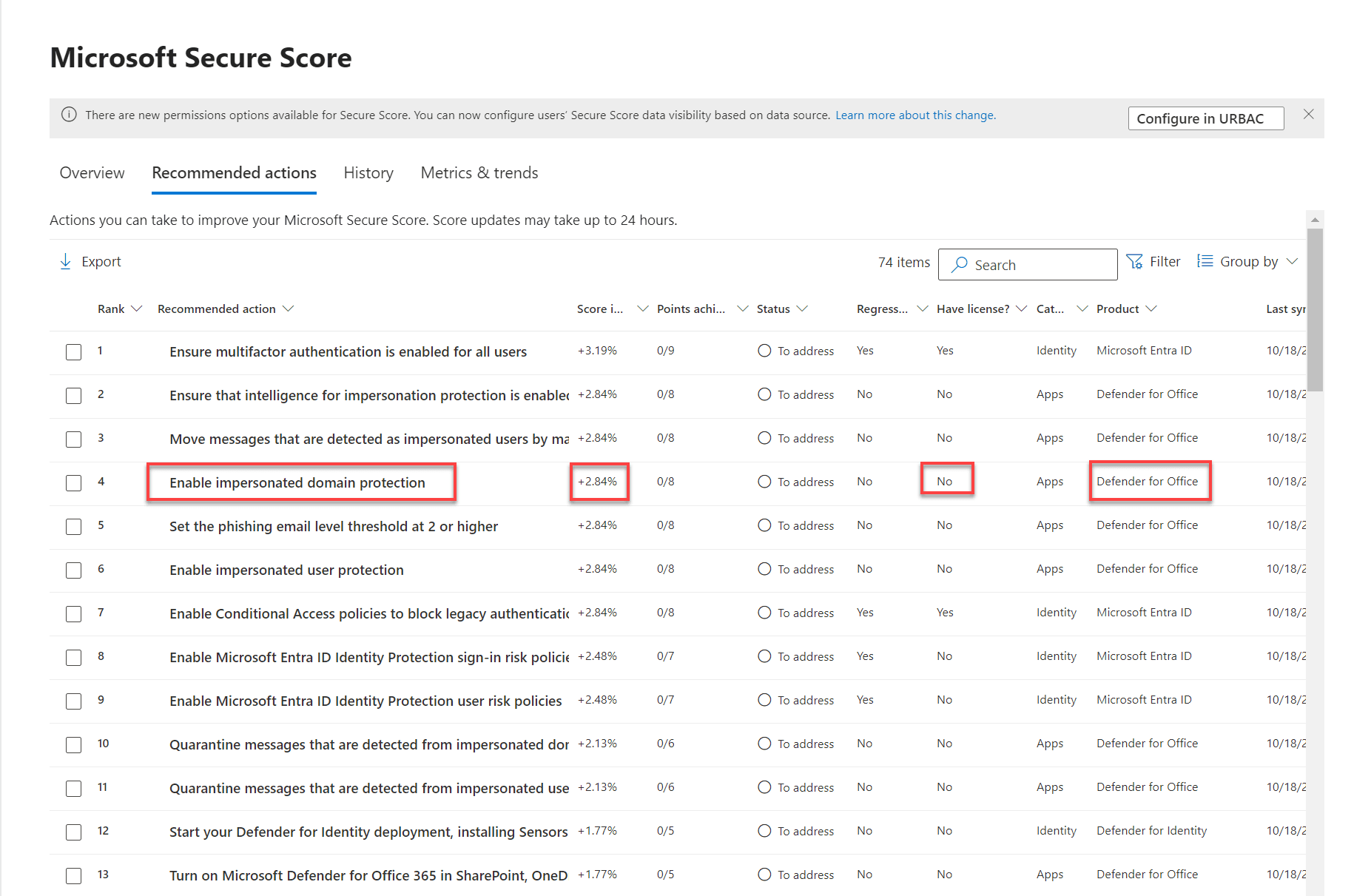Image resolution: width=1371 pixels, height=896 pixels.
Task: Open Recommended action column dropdown
Action: (288, 309)
